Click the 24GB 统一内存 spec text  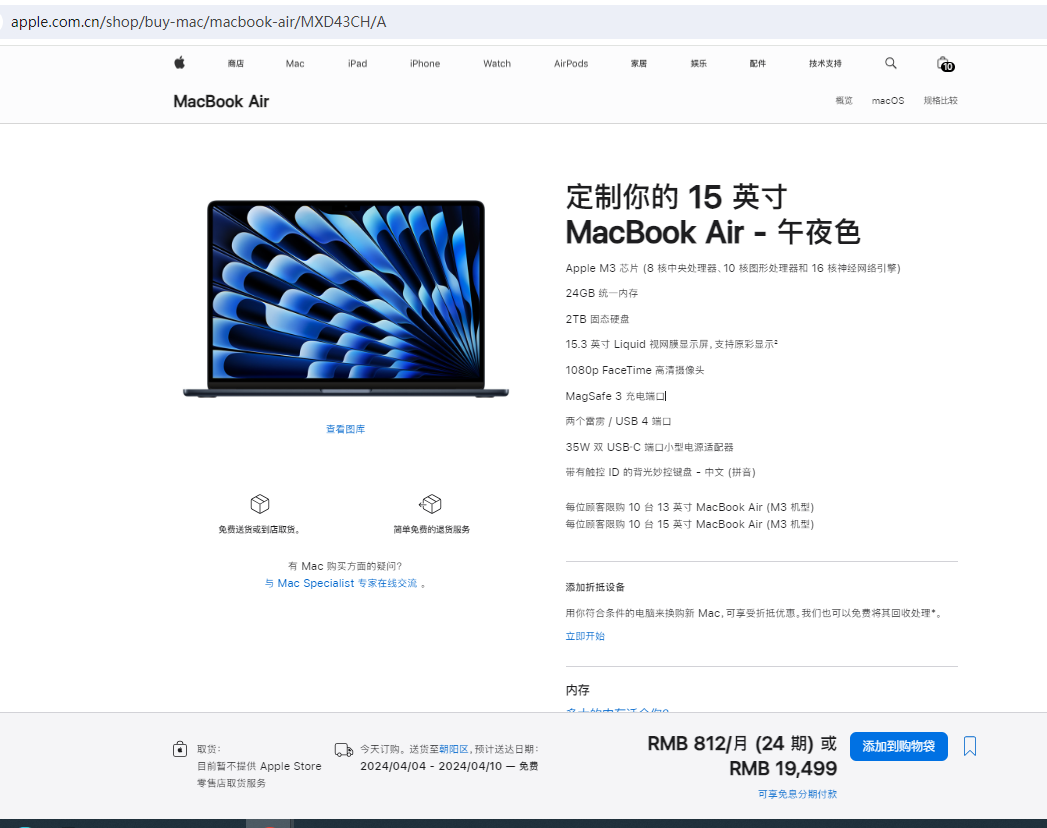[x=602, y=293]
